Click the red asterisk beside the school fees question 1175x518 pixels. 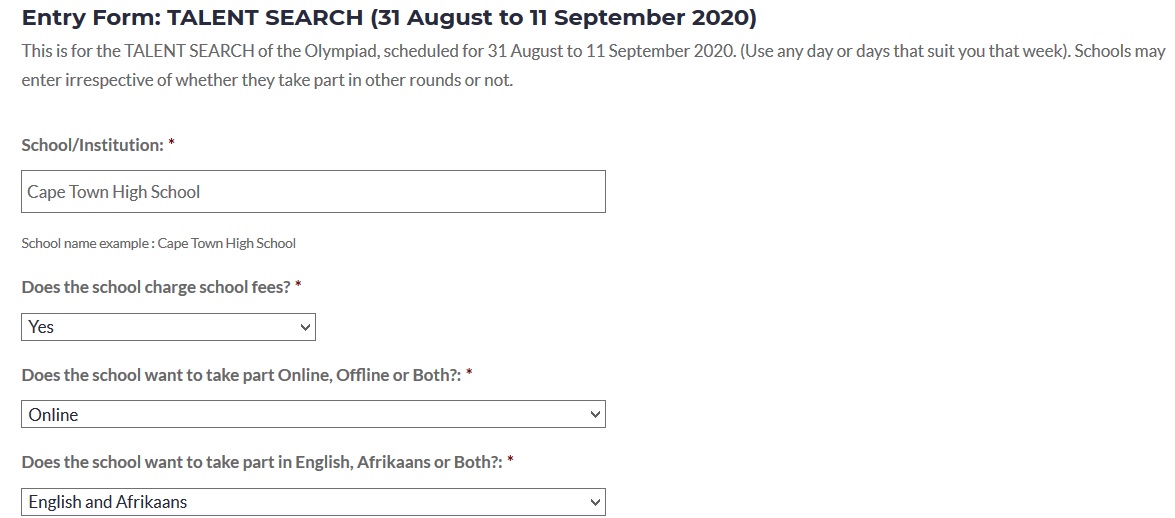click(298, 287)
